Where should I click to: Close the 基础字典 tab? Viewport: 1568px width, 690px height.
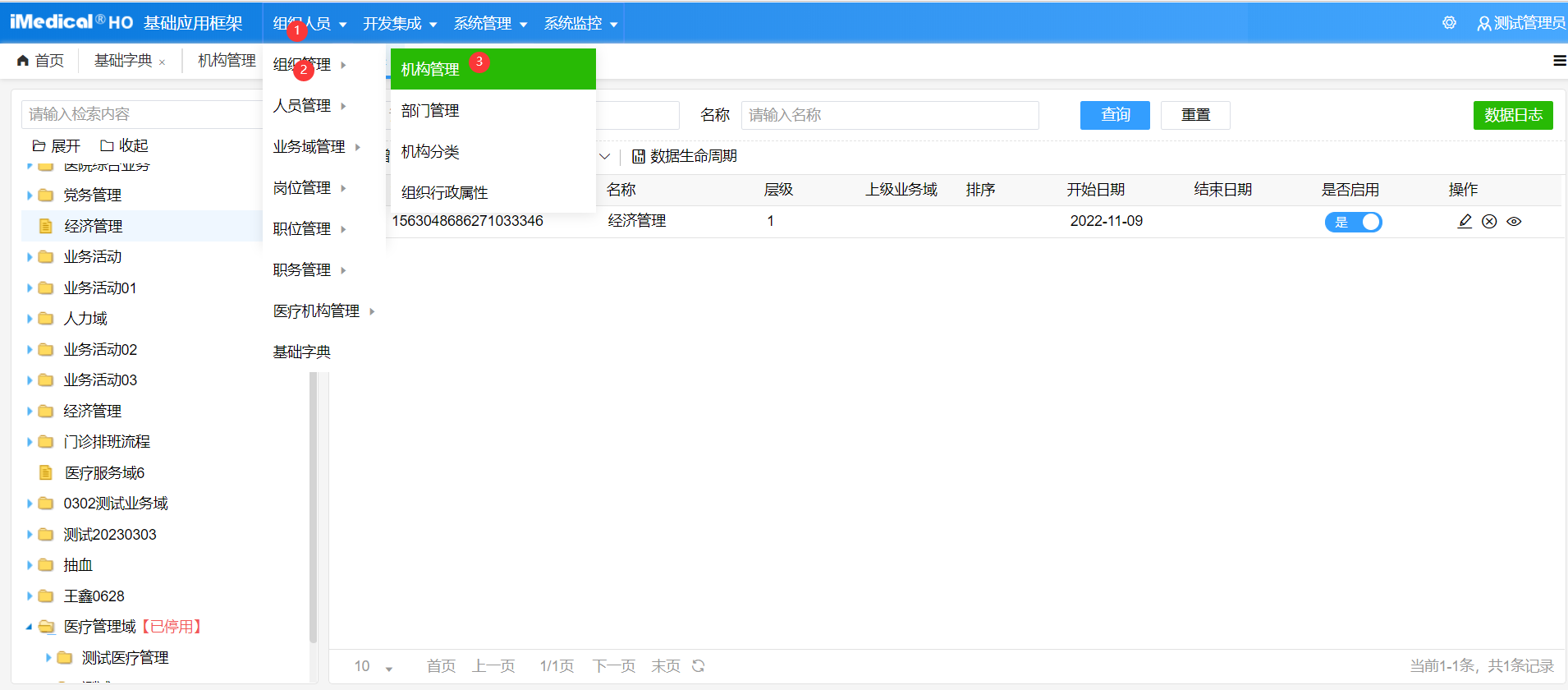point(163,62)
